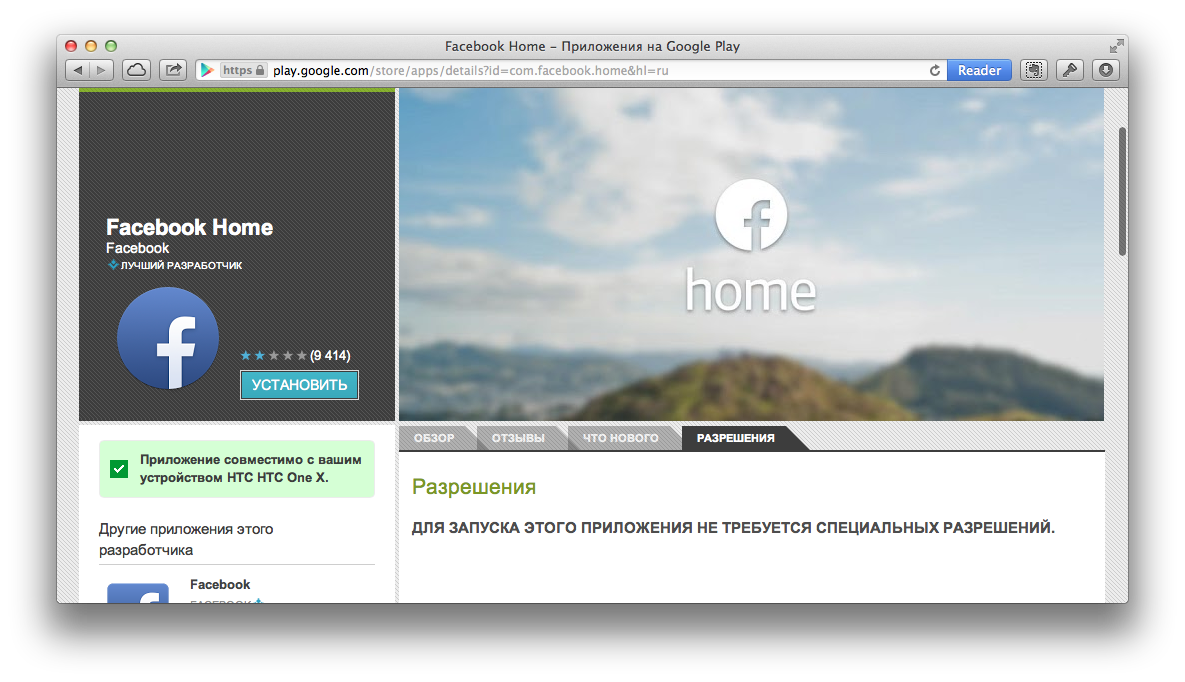Click the Разрешения heading
Image resolution: width=1185 pixels, height=682 pixels.
(474, 487)
